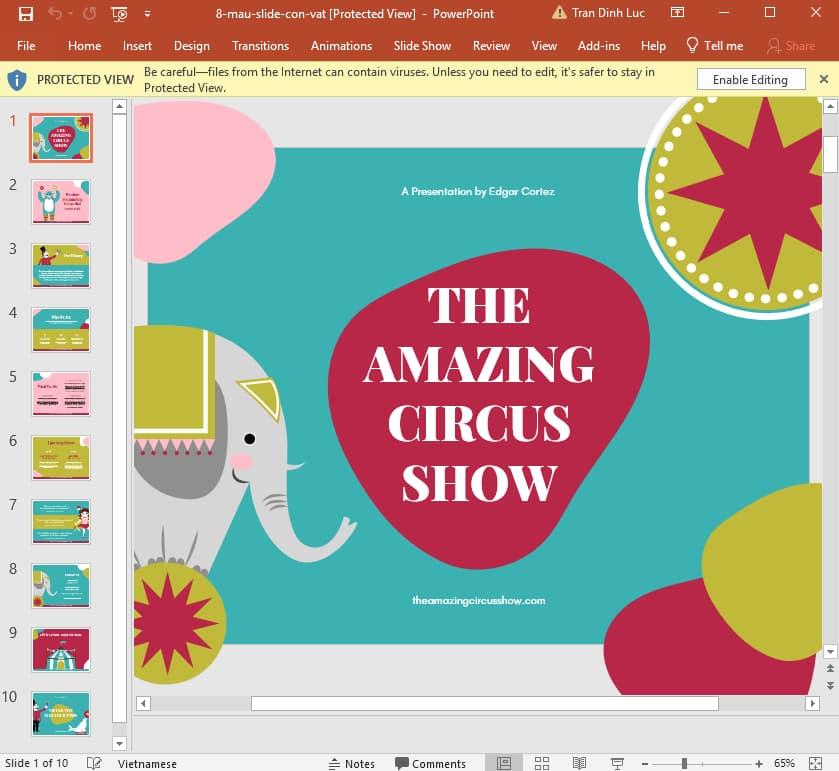Start slideshow from beginning via Quick Access icon
Viewport: 839px width, 771px height.
coord(119,14)
